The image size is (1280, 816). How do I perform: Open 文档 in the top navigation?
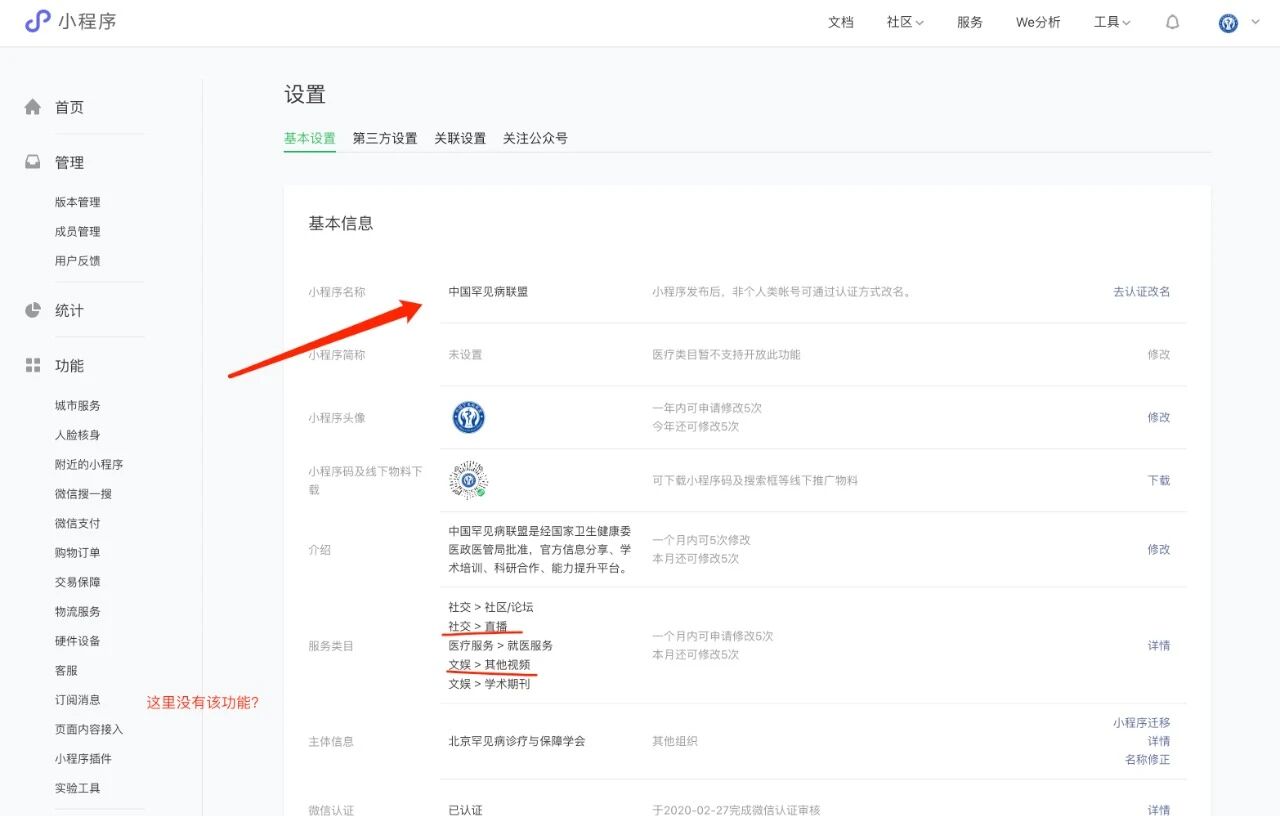(x=841, y=22)
